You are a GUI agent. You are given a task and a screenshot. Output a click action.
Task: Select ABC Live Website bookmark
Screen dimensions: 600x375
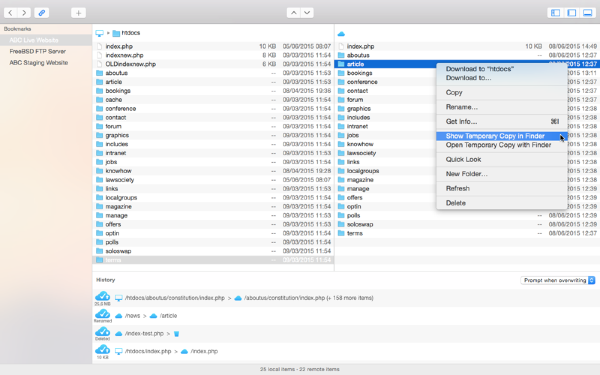[46, 40]
